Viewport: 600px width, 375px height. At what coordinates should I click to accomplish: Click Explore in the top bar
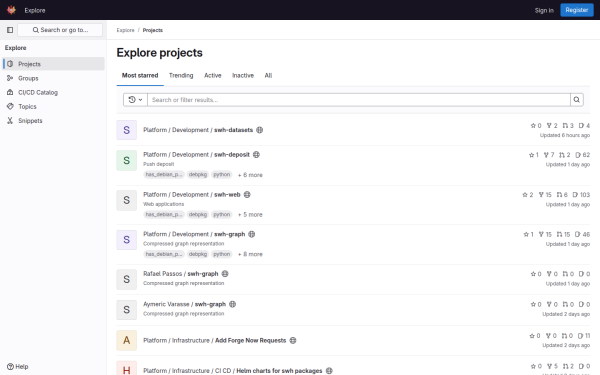(x=35, y=10)
